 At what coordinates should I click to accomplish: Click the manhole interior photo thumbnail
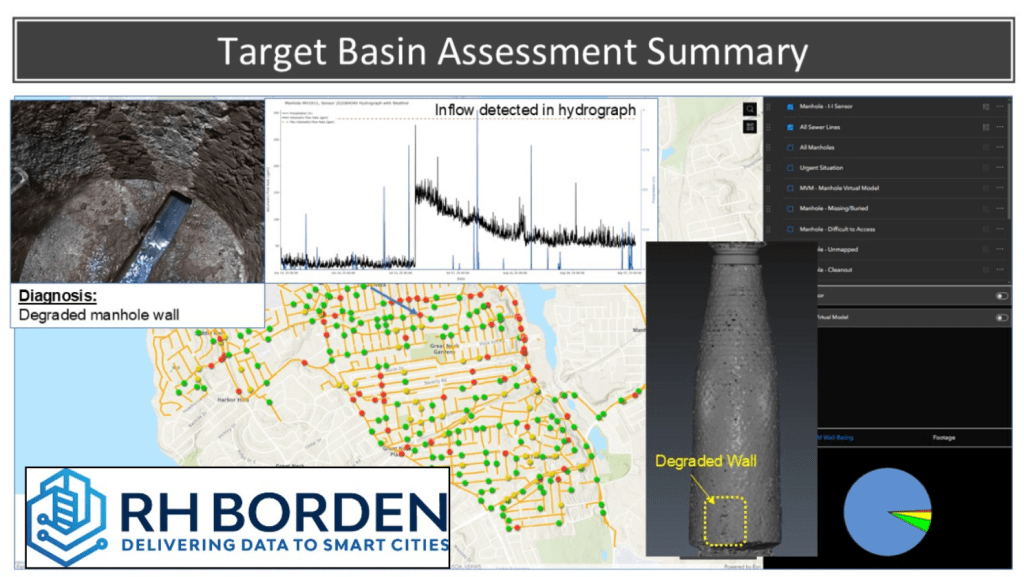[137, 190]
